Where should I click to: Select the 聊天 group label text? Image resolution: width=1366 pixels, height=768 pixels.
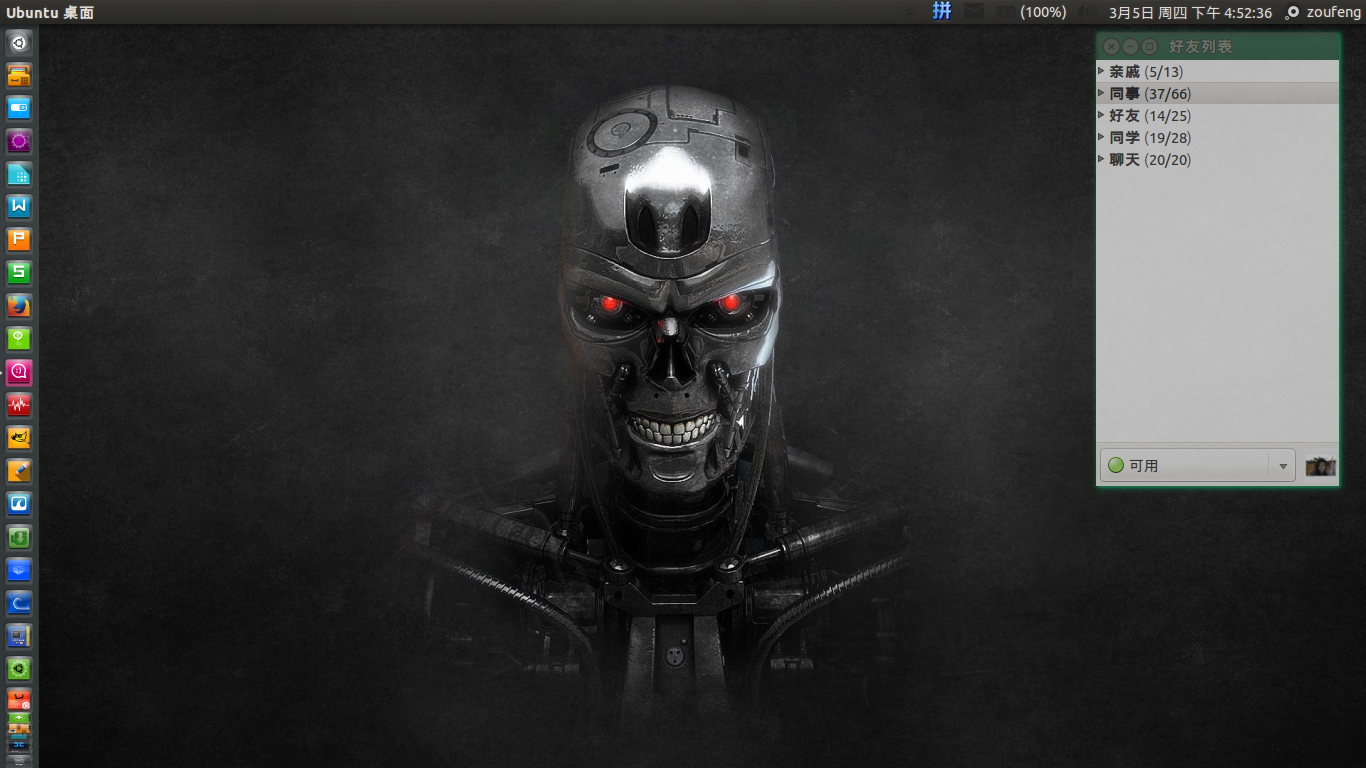[1124, 160]
